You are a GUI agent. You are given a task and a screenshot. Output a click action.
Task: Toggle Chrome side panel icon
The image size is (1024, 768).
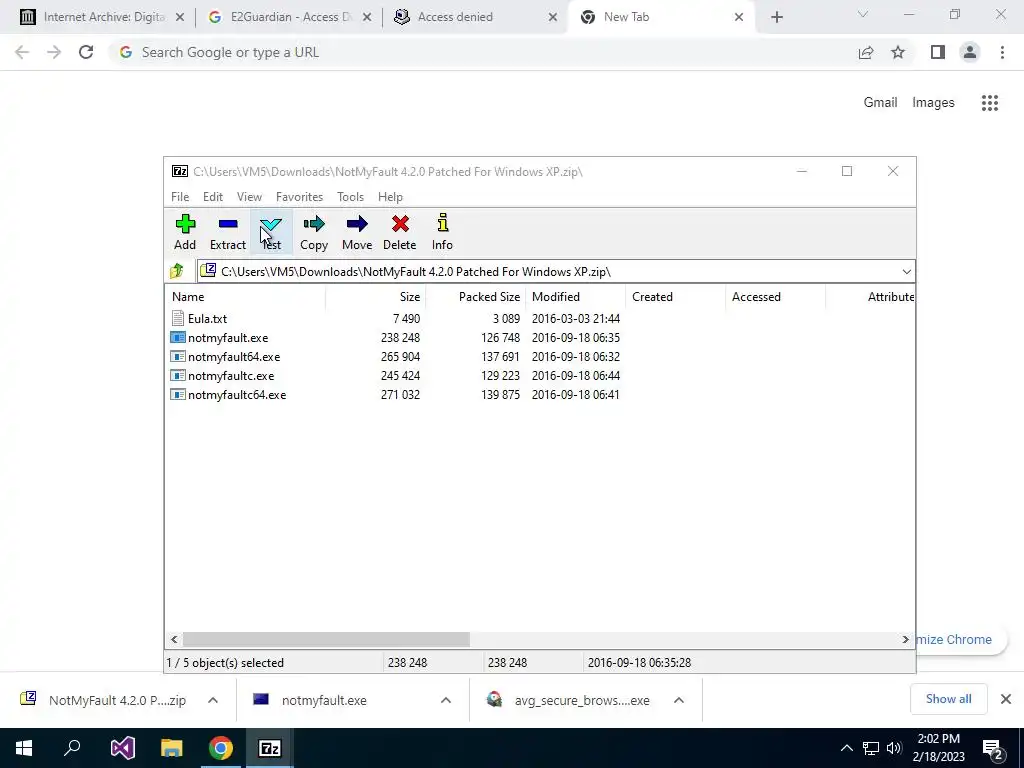tap(938, 52)
